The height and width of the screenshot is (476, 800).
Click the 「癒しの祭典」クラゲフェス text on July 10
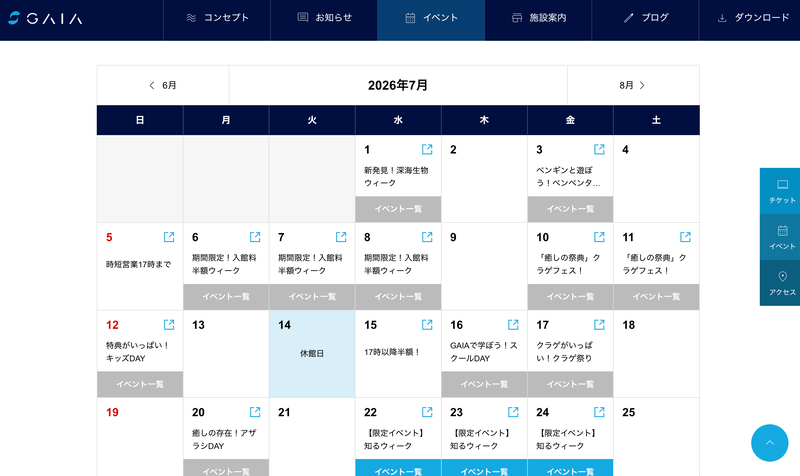[568, 264]
